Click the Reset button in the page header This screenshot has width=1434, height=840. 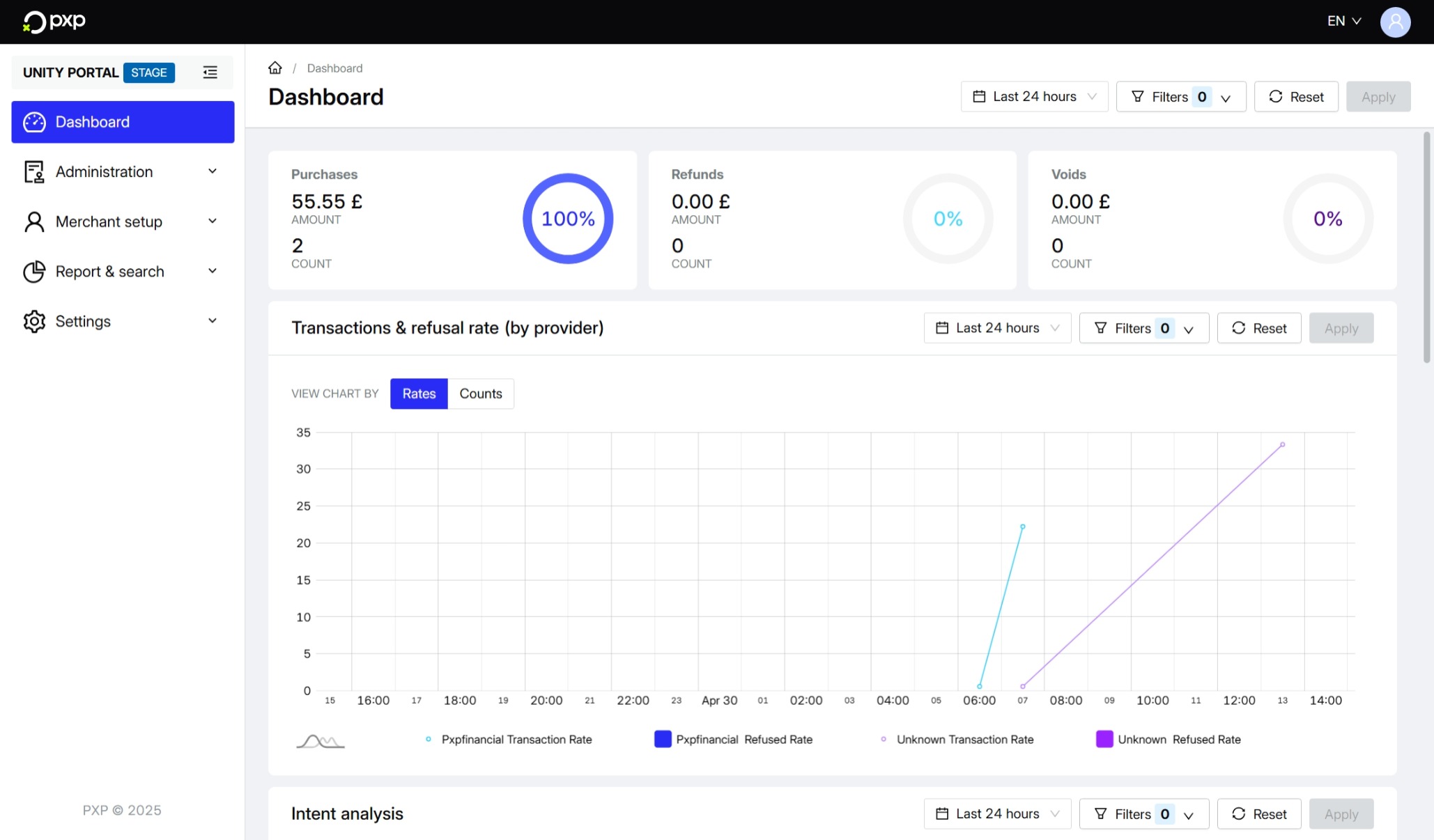[x=1295, y=97]
